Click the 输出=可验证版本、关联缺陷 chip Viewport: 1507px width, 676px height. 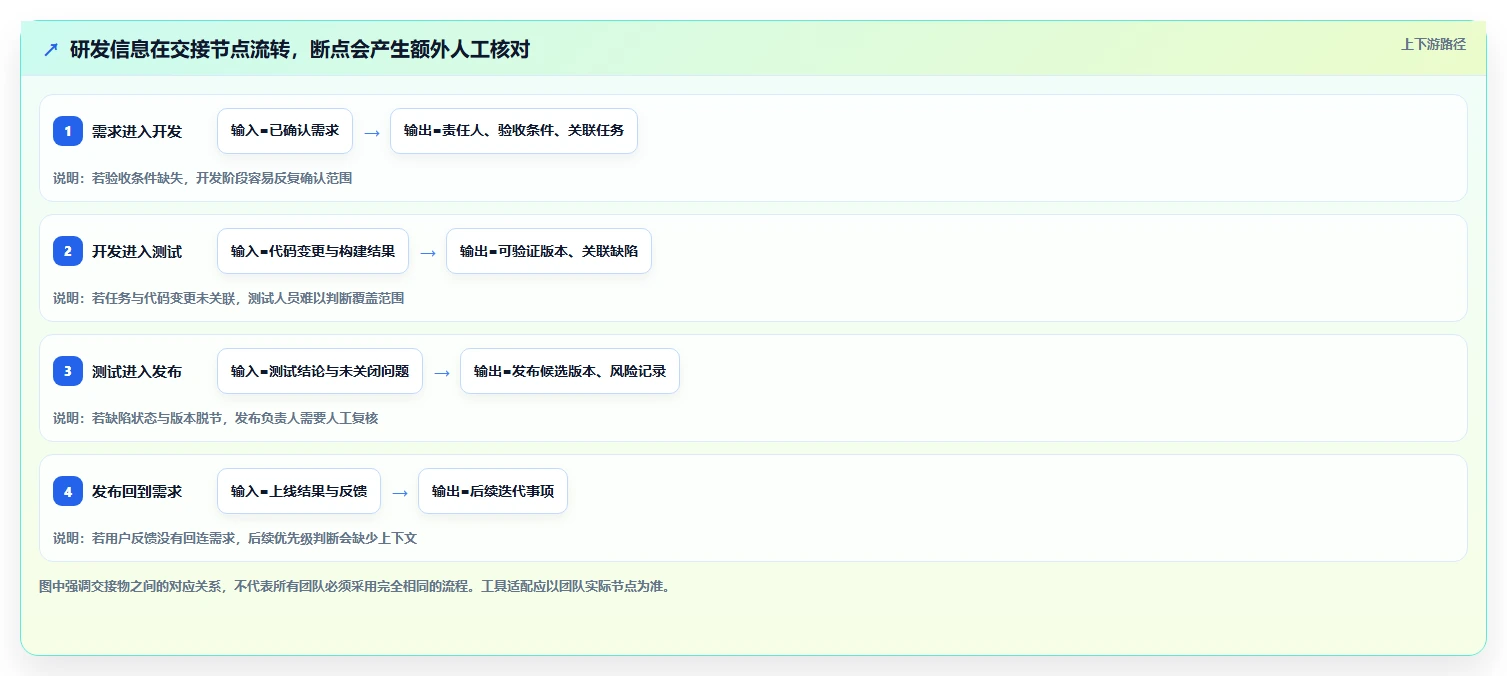pos(549,251)
